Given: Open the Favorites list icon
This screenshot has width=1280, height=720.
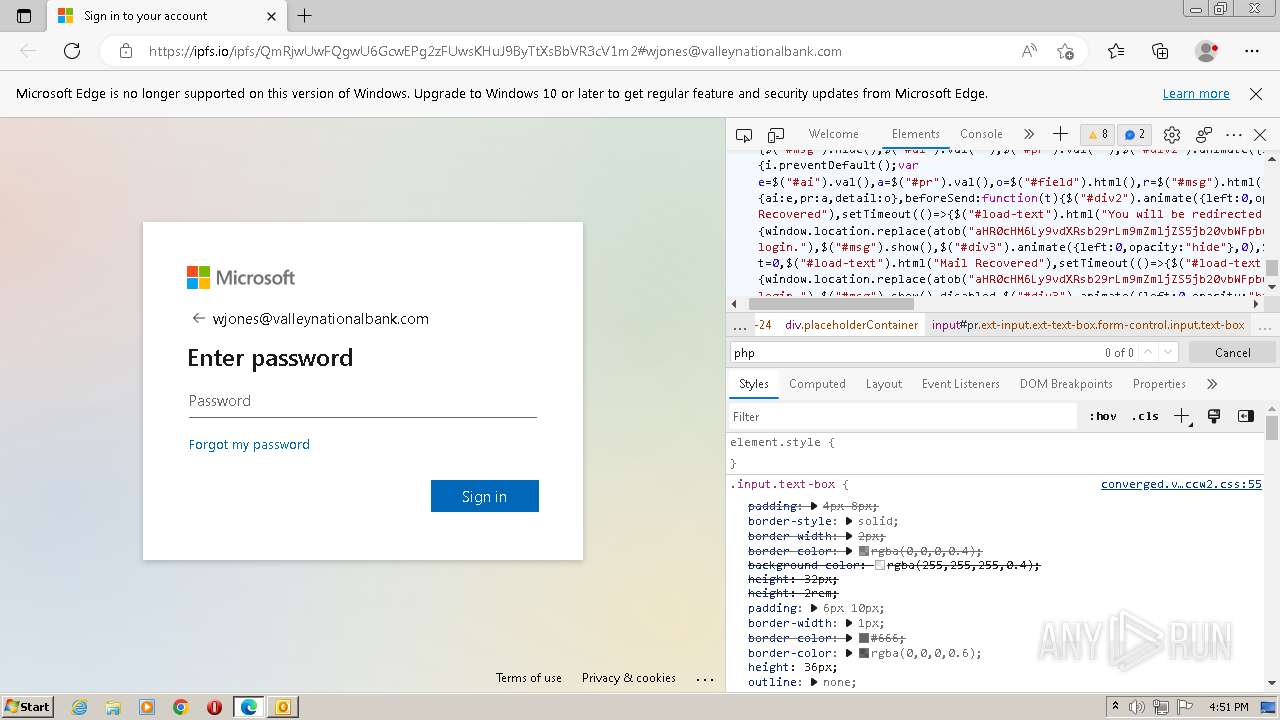Looking at the screenshot, I should click(1116, 51).
